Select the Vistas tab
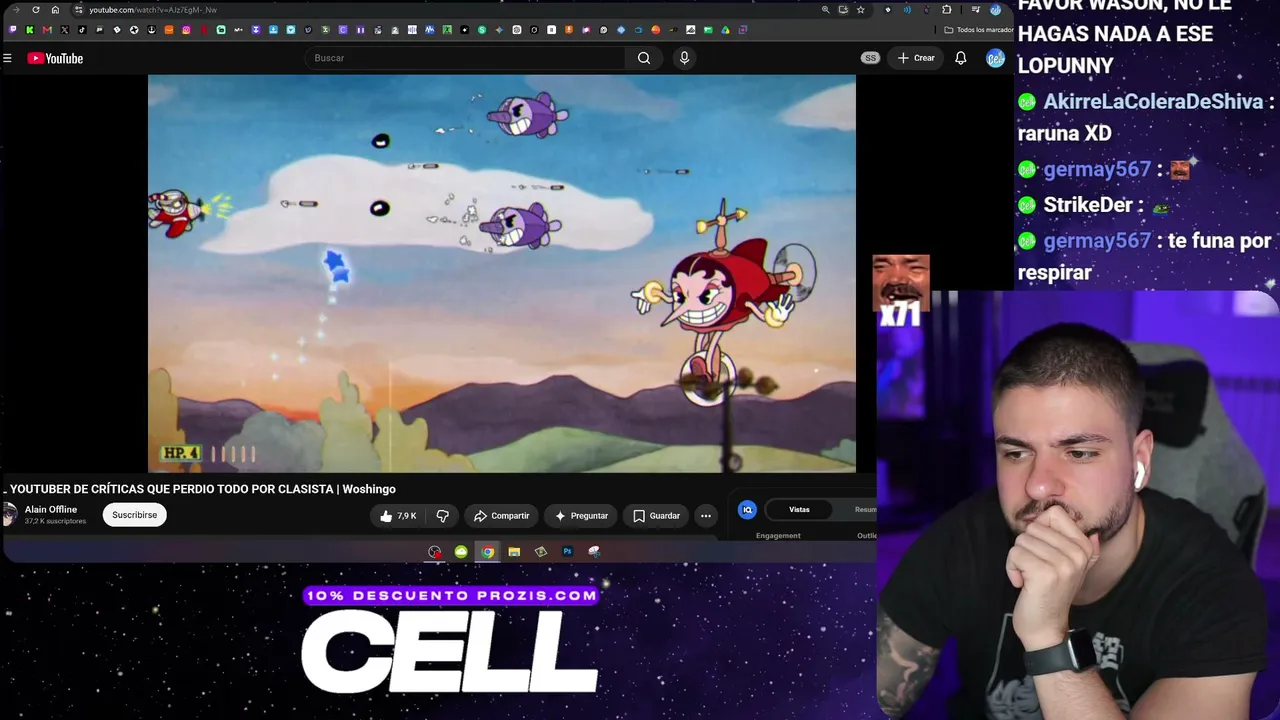 click(x=799, y=510)
